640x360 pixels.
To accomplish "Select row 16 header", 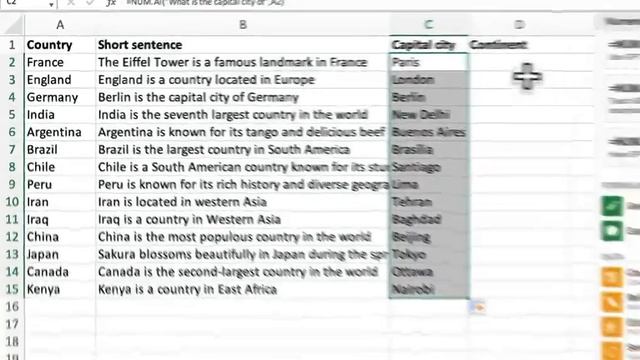I will (12, 307).
